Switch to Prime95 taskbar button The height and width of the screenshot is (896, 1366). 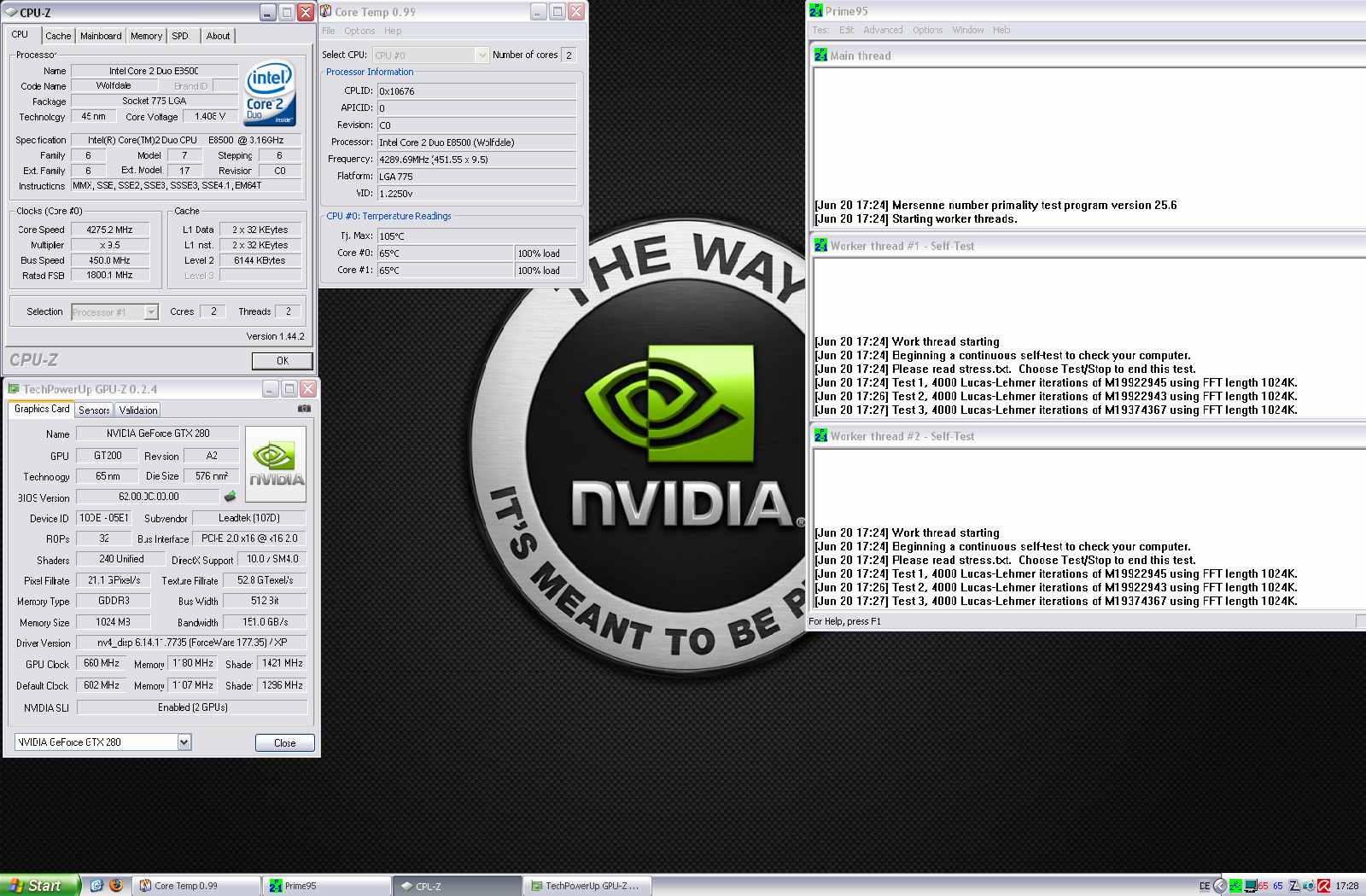[x=326, y=886]
